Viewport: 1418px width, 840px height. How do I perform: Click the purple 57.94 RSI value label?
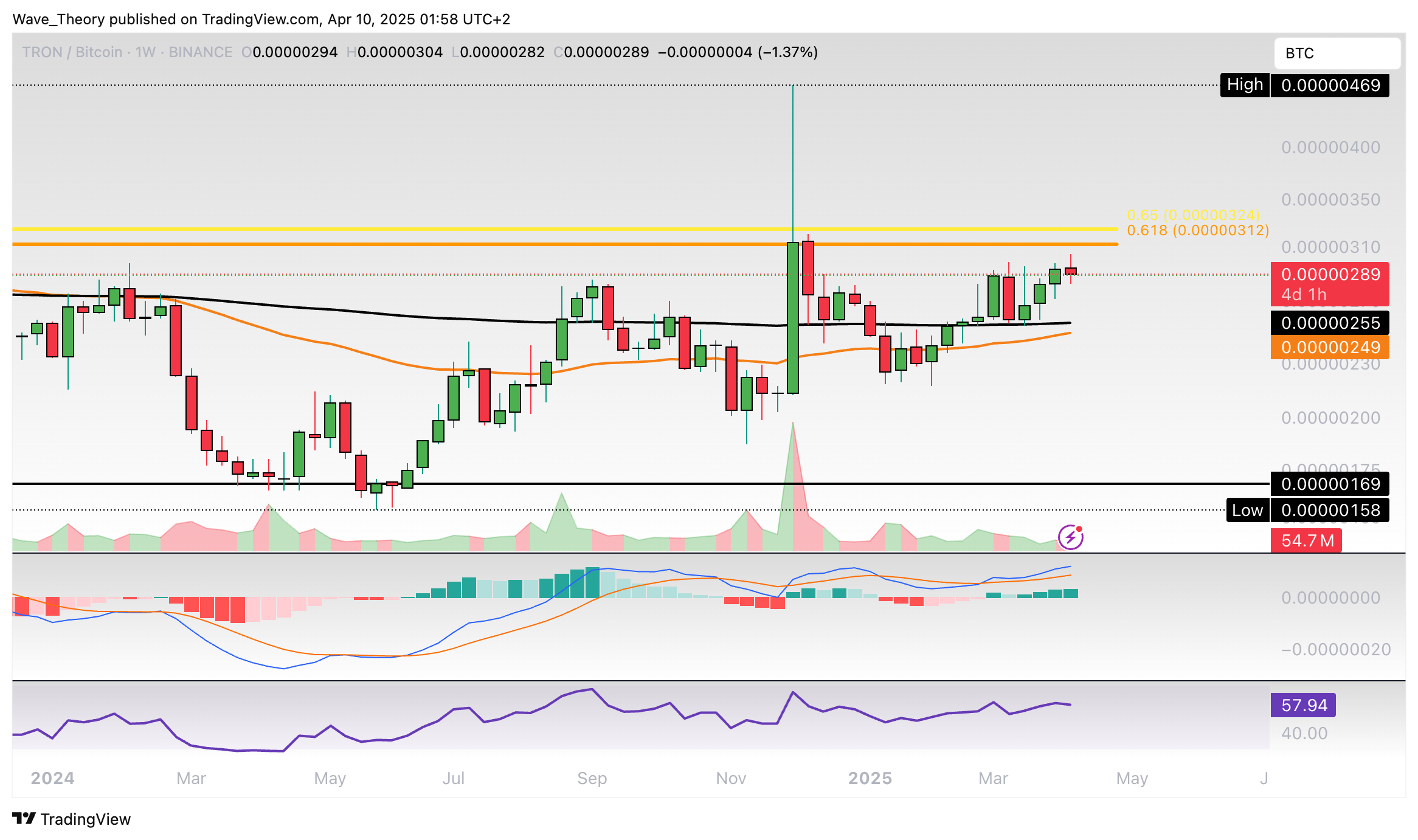pyautogui.click(x=1303, y=705)
